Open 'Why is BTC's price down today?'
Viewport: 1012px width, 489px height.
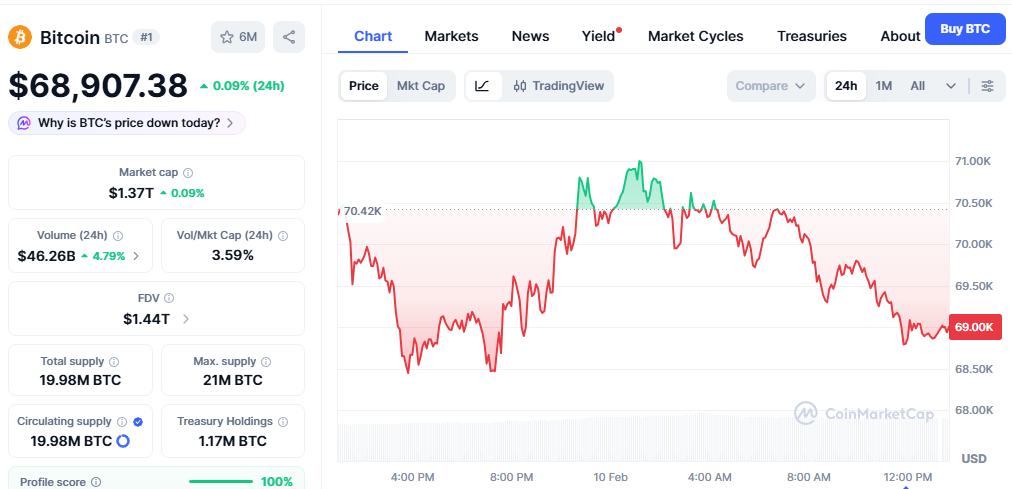126,123
